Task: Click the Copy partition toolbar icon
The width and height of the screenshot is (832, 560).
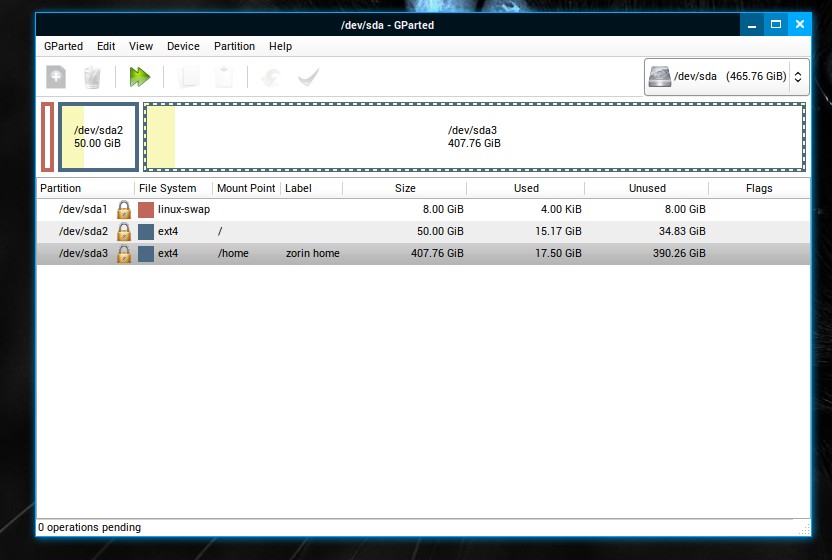Action: (x=189, y=77)
